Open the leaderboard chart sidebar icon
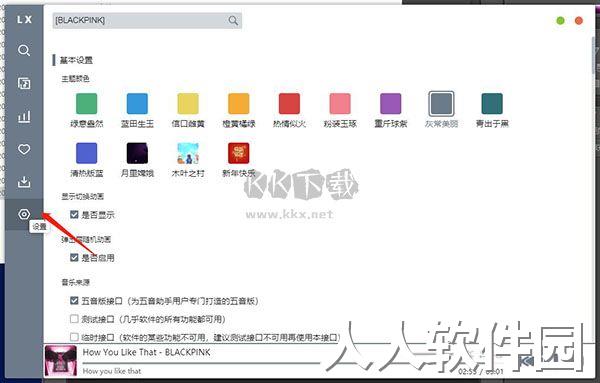Screen dimensions: 600x383 click(x=24, y=116)
